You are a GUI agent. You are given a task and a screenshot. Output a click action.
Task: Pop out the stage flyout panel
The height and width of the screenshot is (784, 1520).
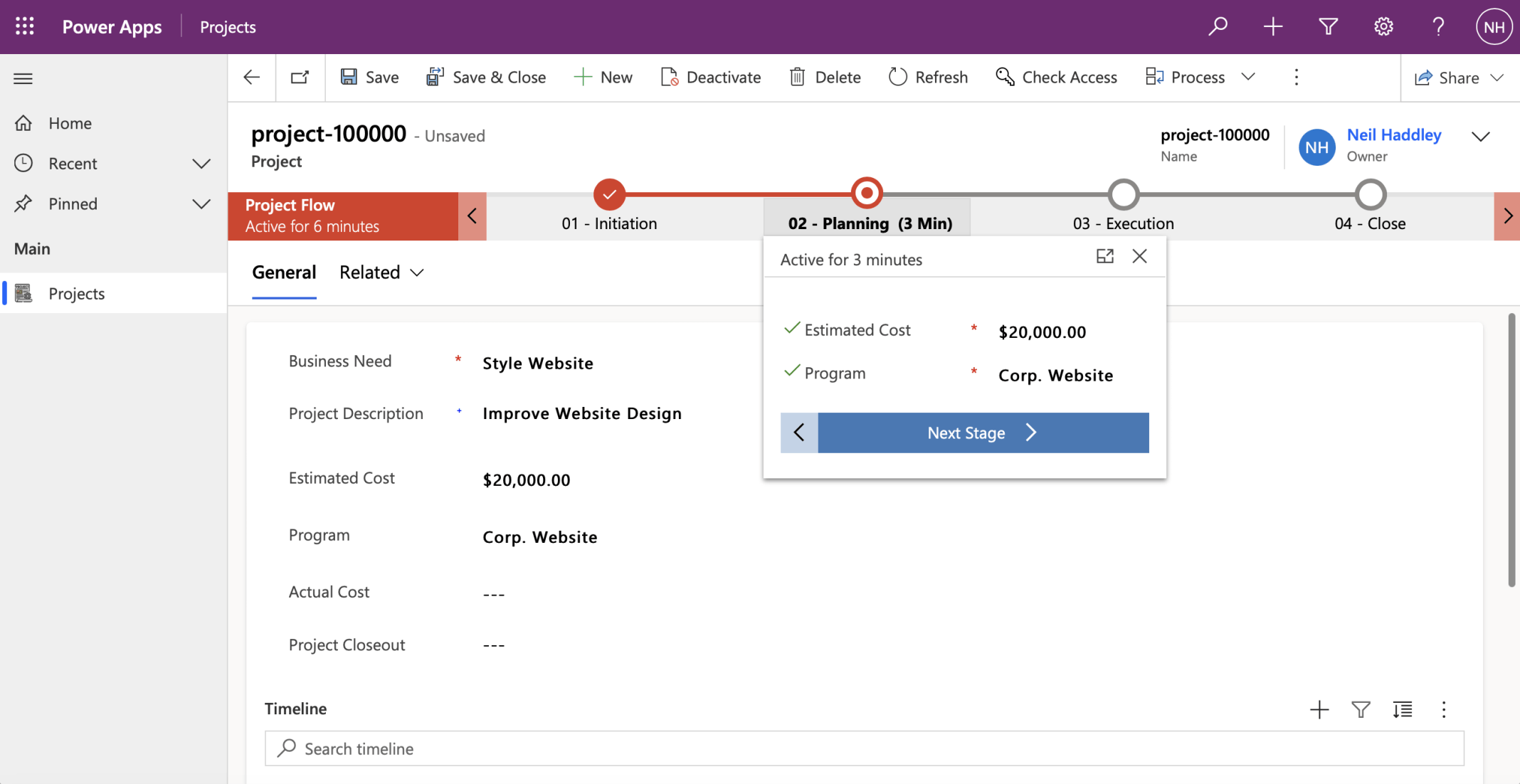tap(1104, 256)
